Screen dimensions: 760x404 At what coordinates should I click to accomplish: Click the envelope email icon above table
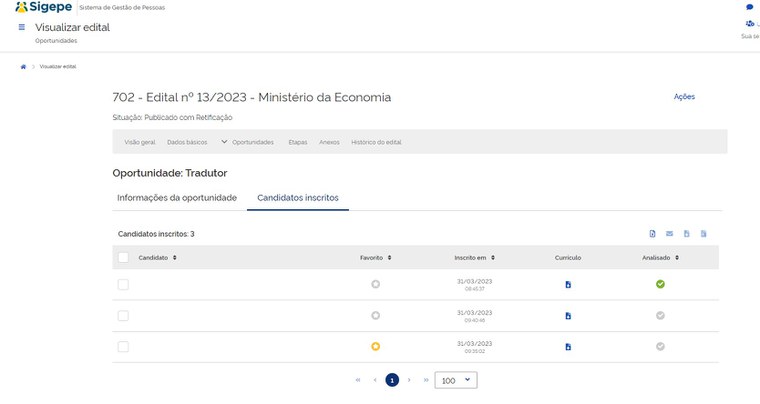670,234
